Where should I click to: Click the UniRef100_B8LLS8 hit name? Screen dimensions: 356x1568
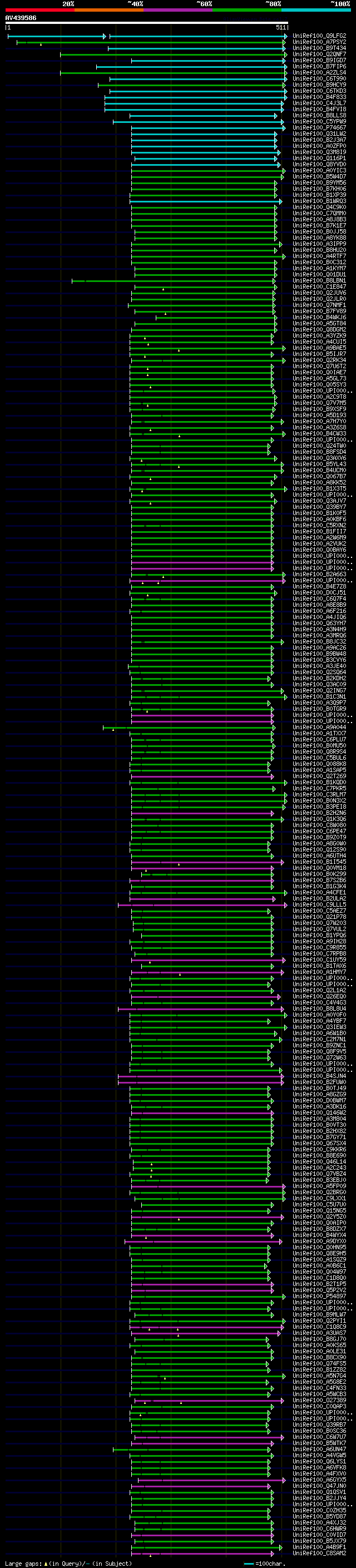[319, 116]
